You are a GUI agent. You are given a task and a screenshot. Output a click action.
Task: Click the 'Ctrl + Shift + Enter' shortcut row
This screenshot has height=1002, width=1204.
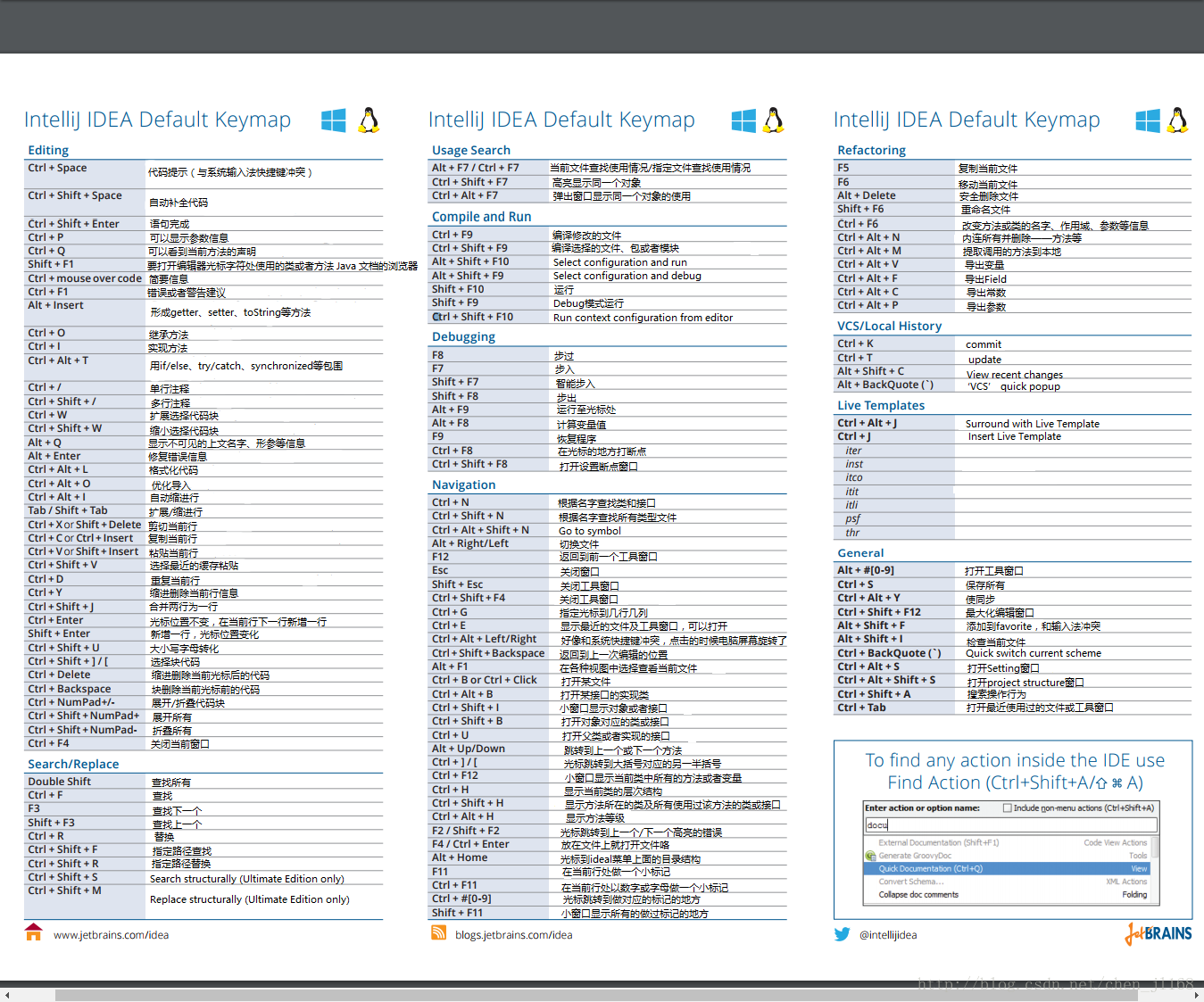[x=203, y=224]
